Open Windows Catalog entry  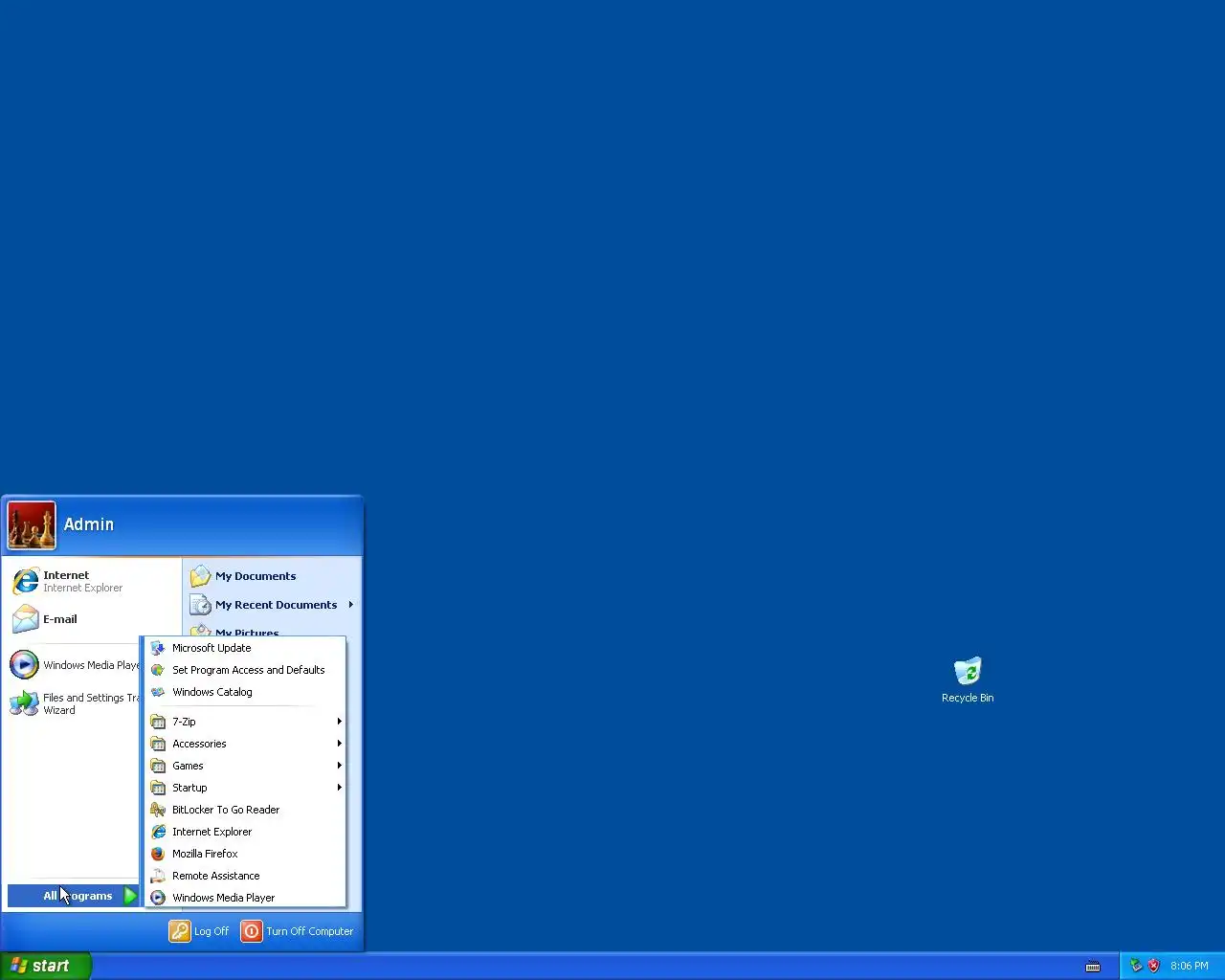[244, 692]
